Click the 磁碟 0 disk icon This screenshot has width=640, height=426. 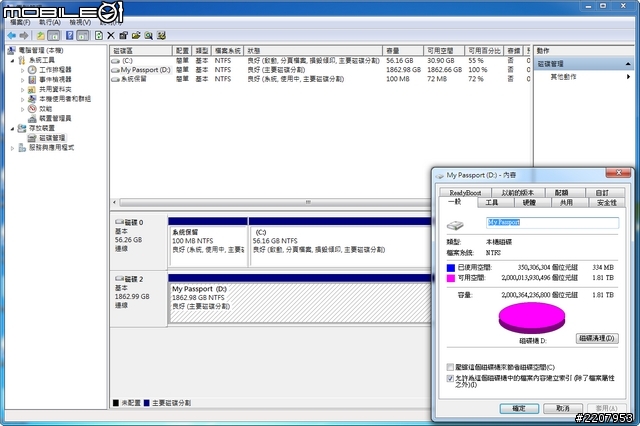(x=119, y=222)
